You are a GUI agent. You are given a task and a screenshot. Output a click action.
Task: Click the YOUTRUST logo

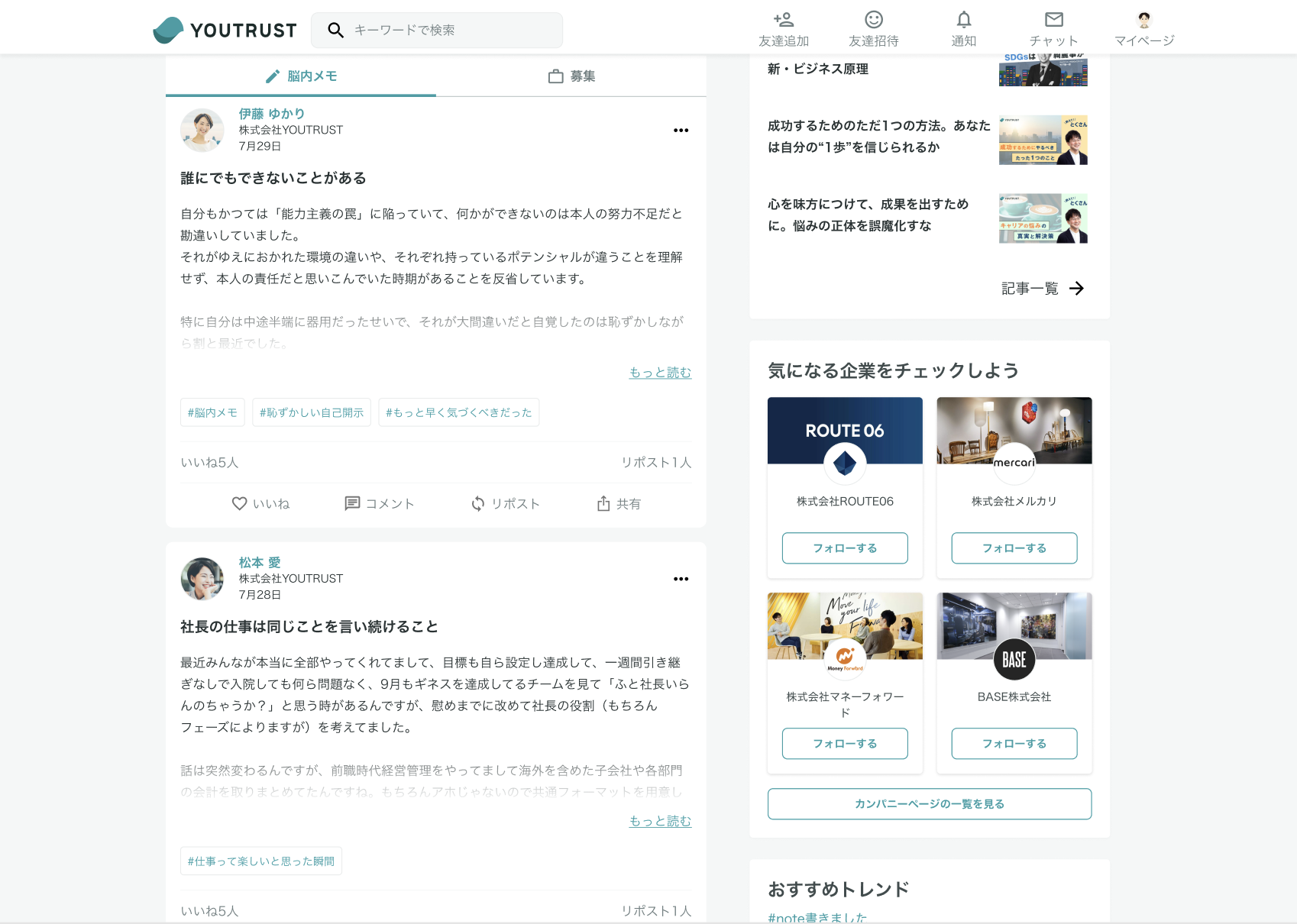(x=225, y=30)
